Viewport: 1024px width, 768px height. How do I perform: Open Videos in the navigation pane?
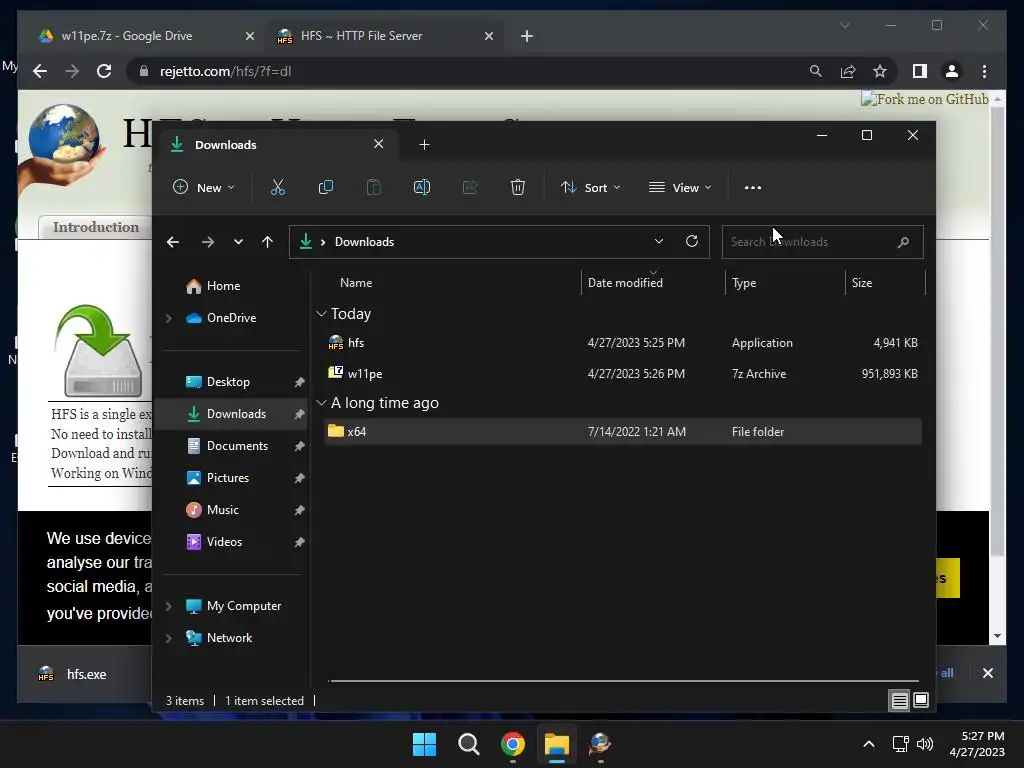(224, 542)
